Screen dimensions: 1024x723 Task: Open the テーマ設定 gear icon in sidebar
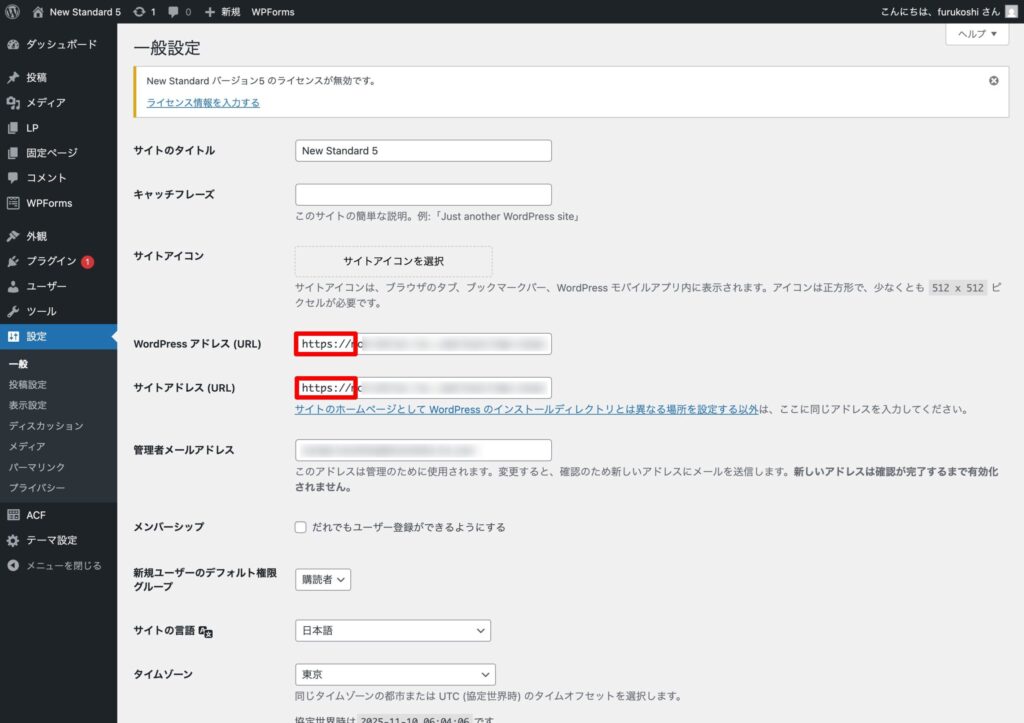tap(13, 540)
